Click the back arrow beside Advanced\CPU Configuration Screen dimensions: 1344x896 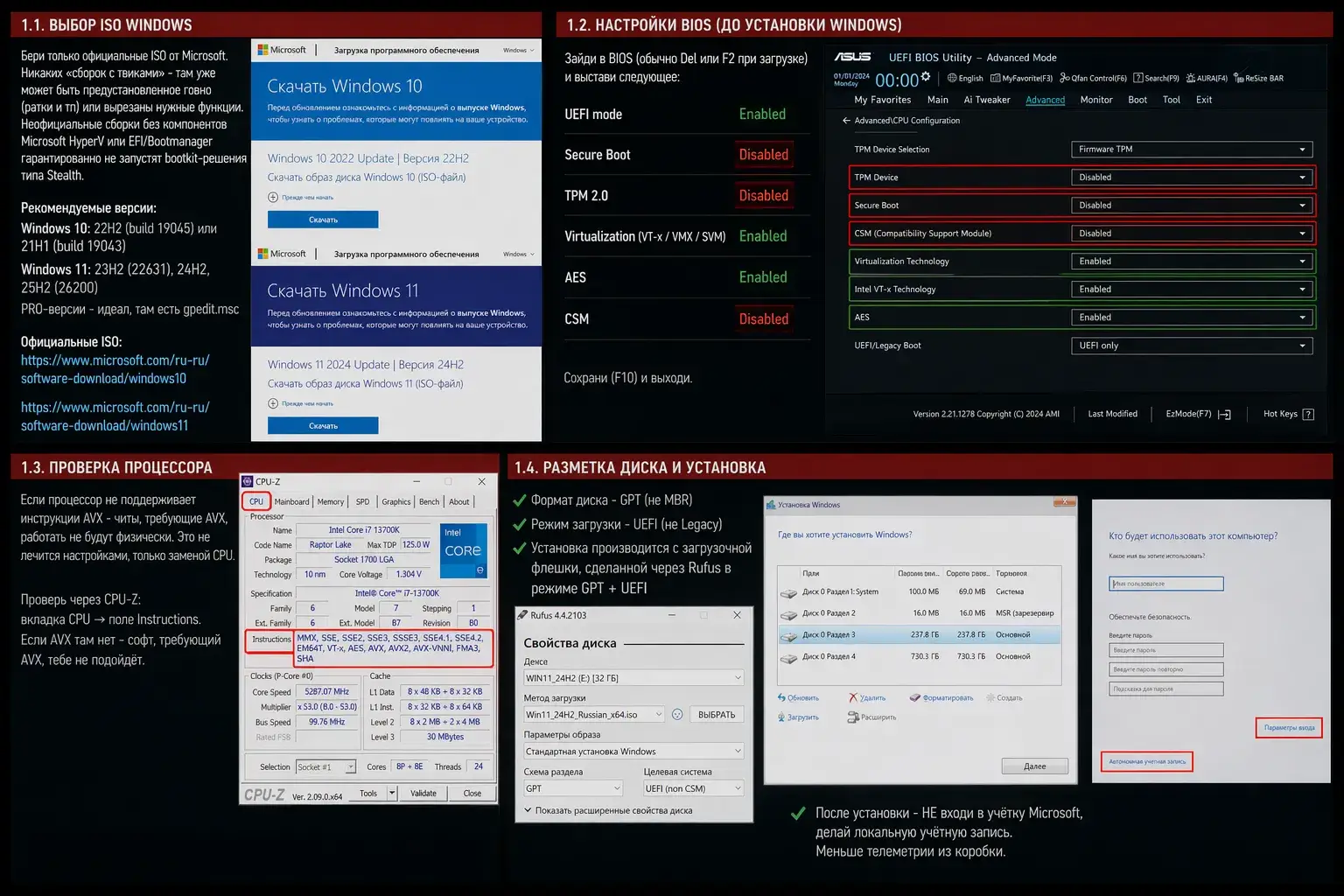846,121
